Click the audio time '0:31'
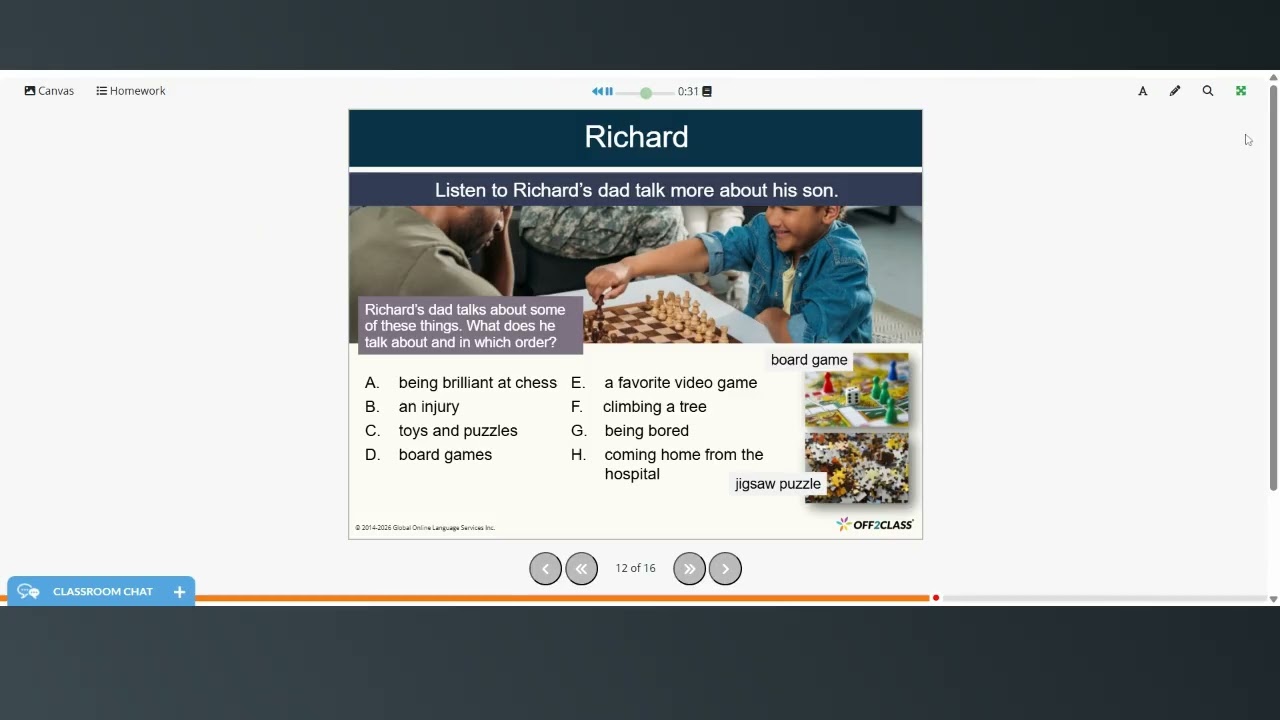1280x720 pixels. click(688, 91)
